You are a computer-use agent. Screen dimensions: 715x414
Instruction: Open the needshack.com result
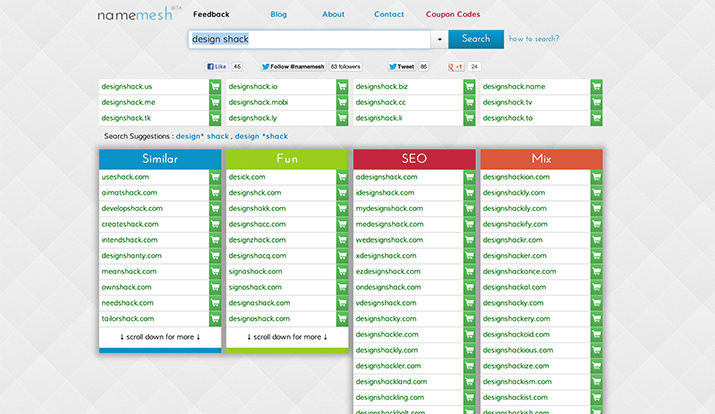[x=128, y=303]
